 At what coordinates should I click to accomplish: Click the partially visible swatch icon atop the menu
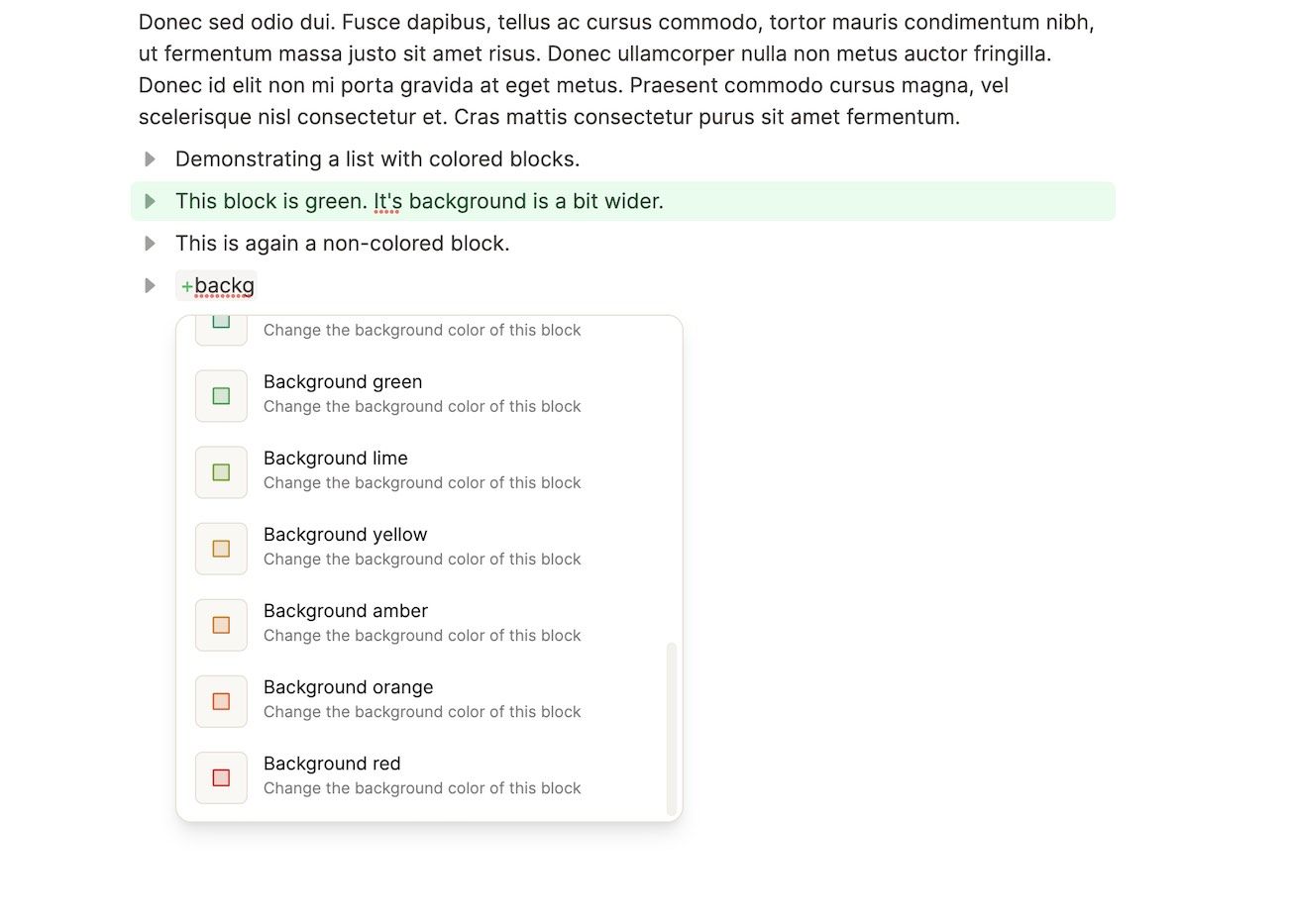pyautogui.click(x=220, y=325)
